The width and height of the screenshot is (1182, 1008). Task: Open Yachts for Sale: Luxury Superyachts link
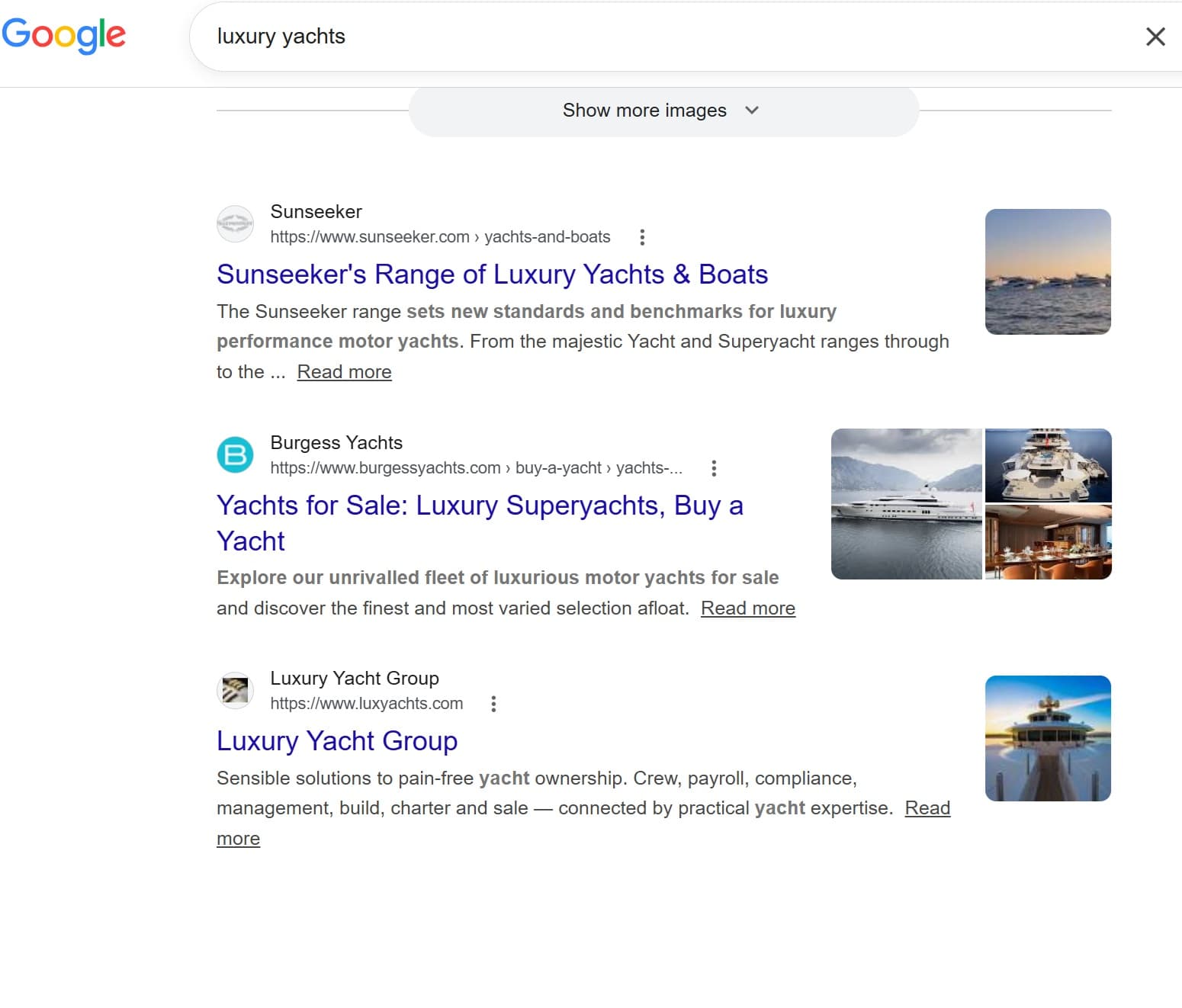[480, 523]
